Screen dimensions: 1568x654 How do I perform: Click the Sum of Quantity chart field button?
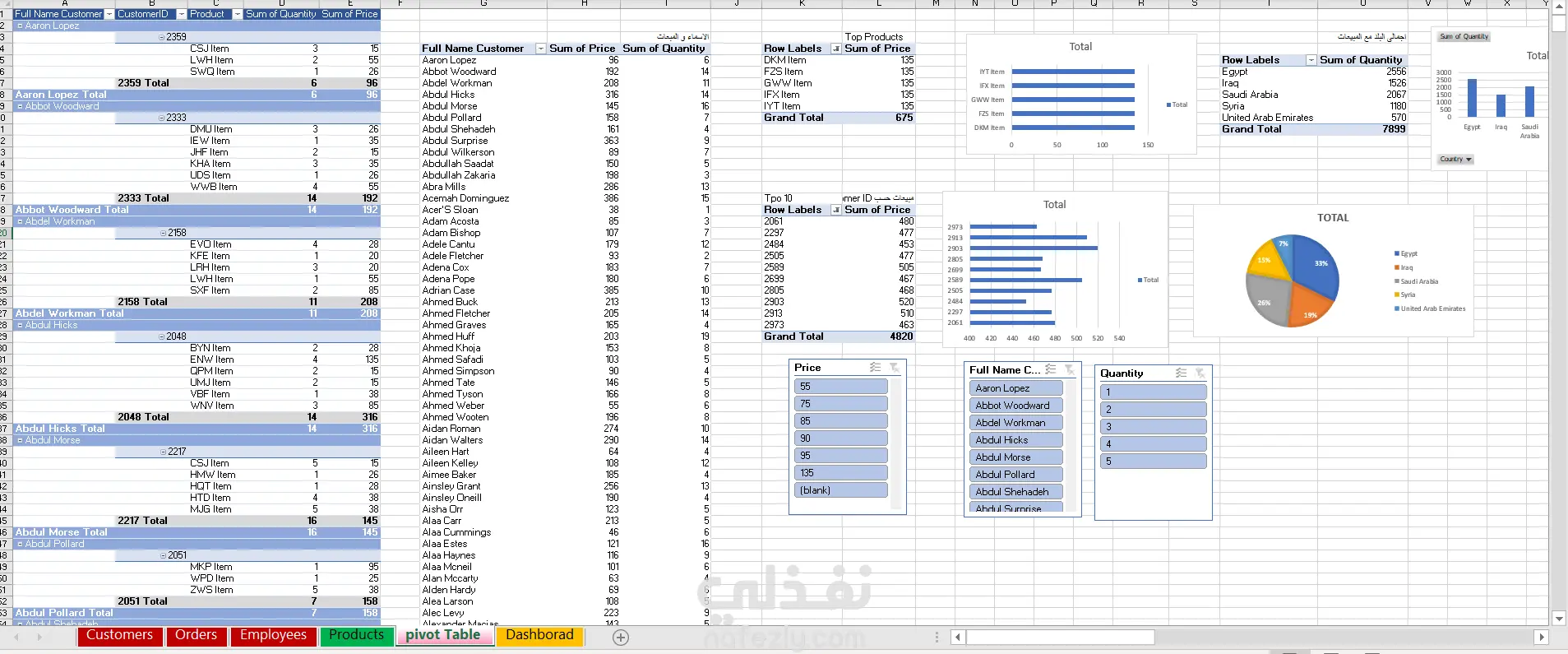coord(1464,37)
